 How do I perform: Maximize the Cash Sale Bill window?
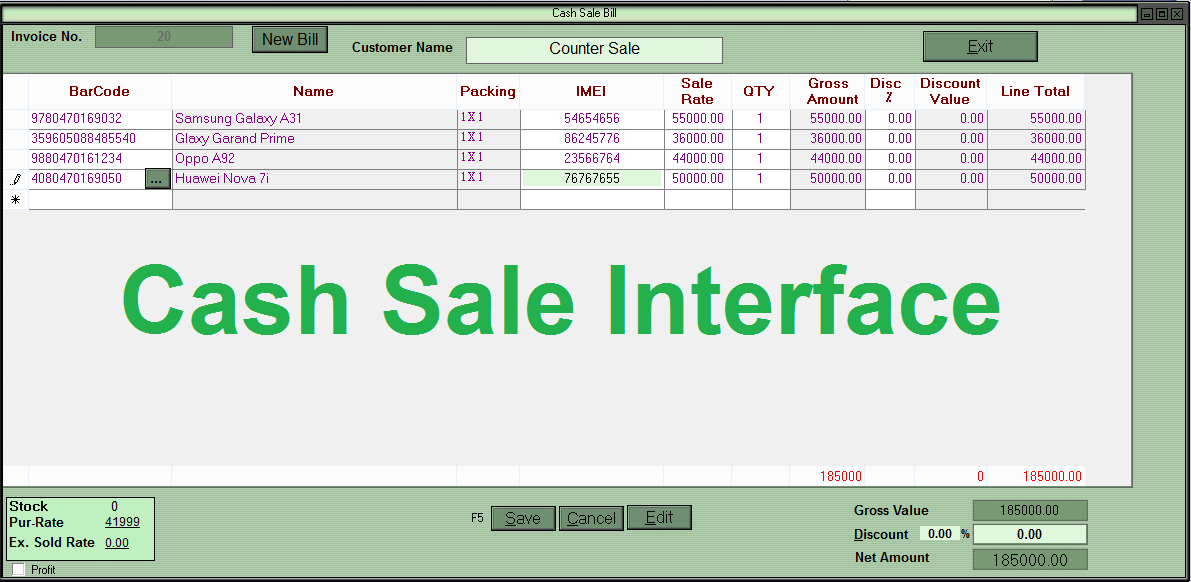tap(1161, 14)
